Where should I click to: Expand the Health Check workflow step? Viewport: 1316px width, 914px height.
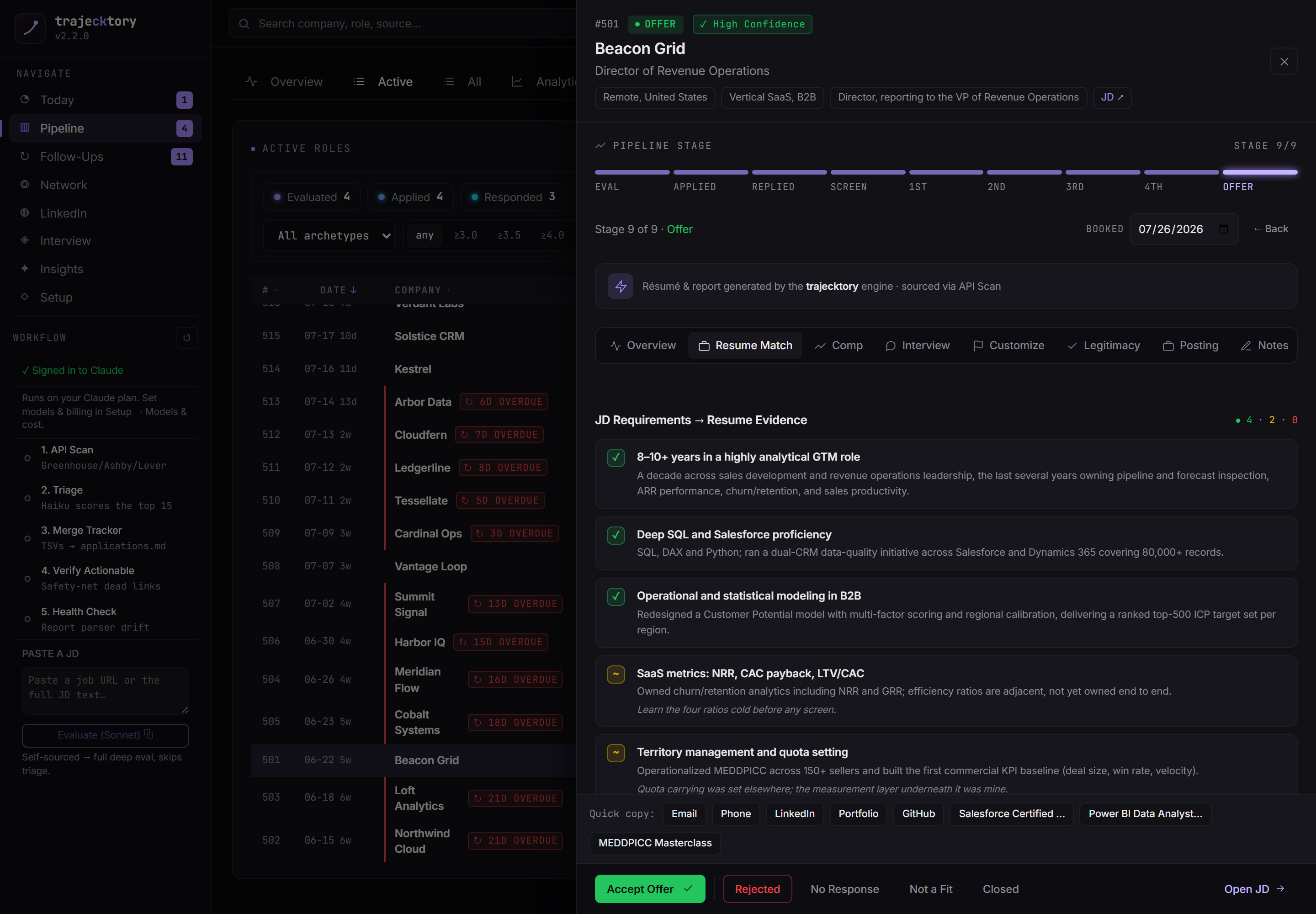[106, 619]
